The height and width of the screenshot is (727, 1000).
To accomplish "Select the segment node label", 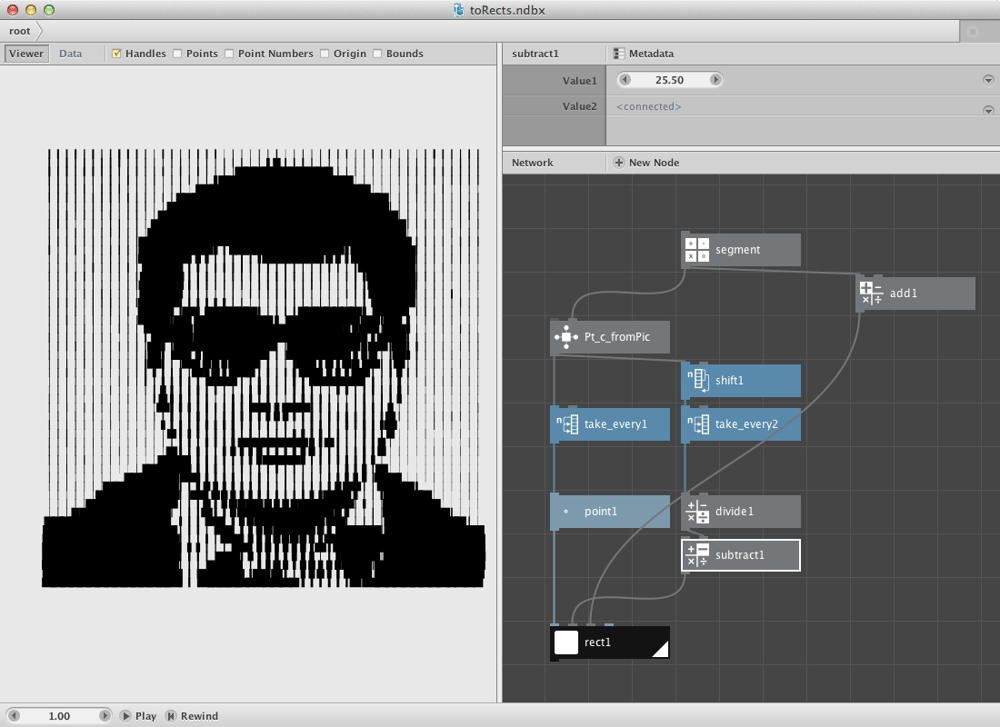I will tap(737, 249).
